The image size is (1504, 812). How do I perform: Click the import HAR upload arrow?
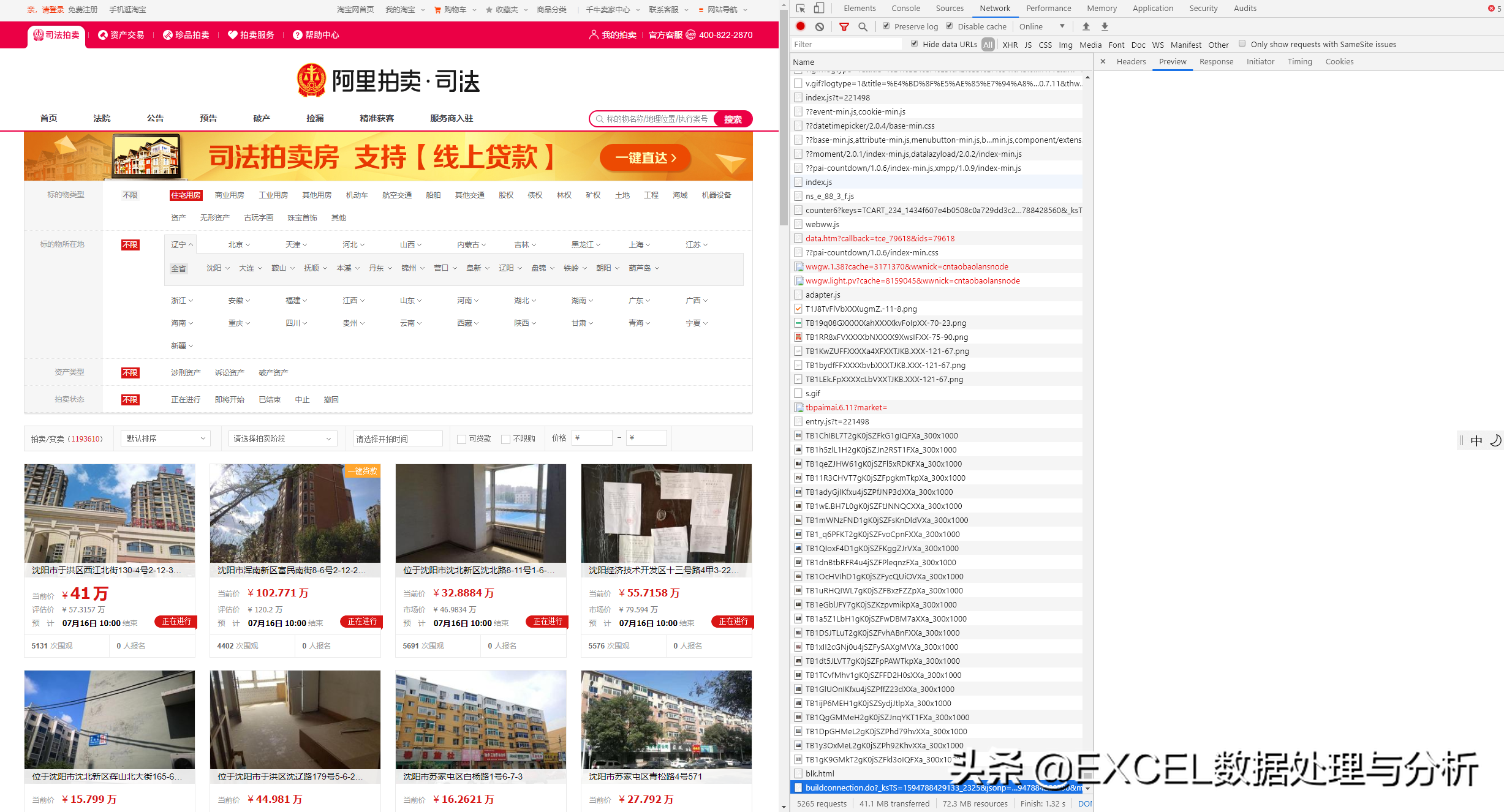[1086, 26]
